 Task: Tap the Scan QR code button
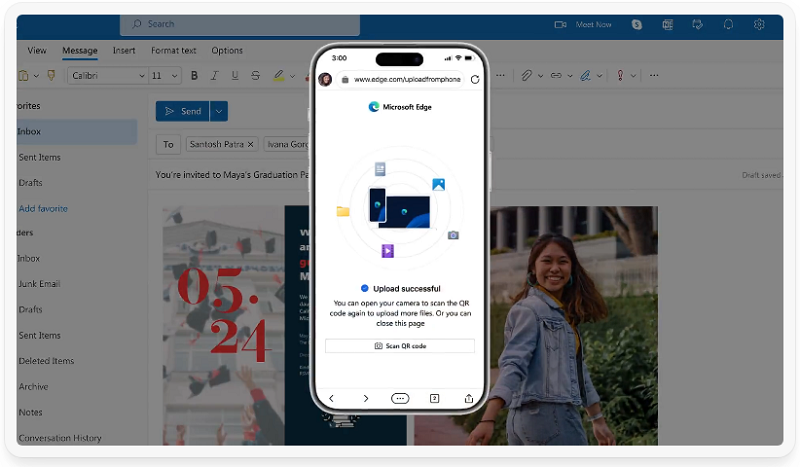coord(399,346)
